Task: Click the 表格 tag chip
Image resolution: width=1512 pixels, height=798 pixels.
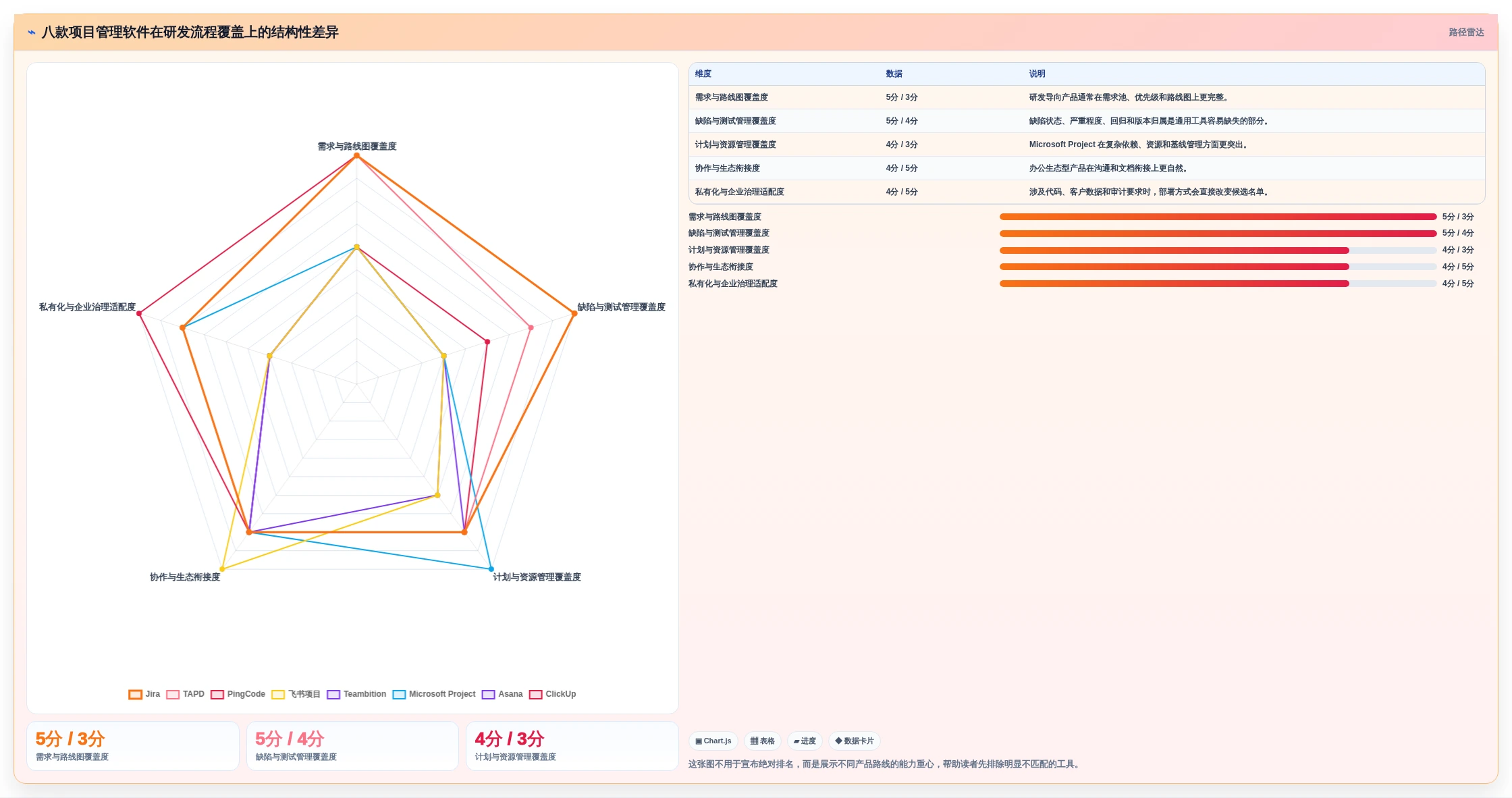Action: [x=763, y=741]
